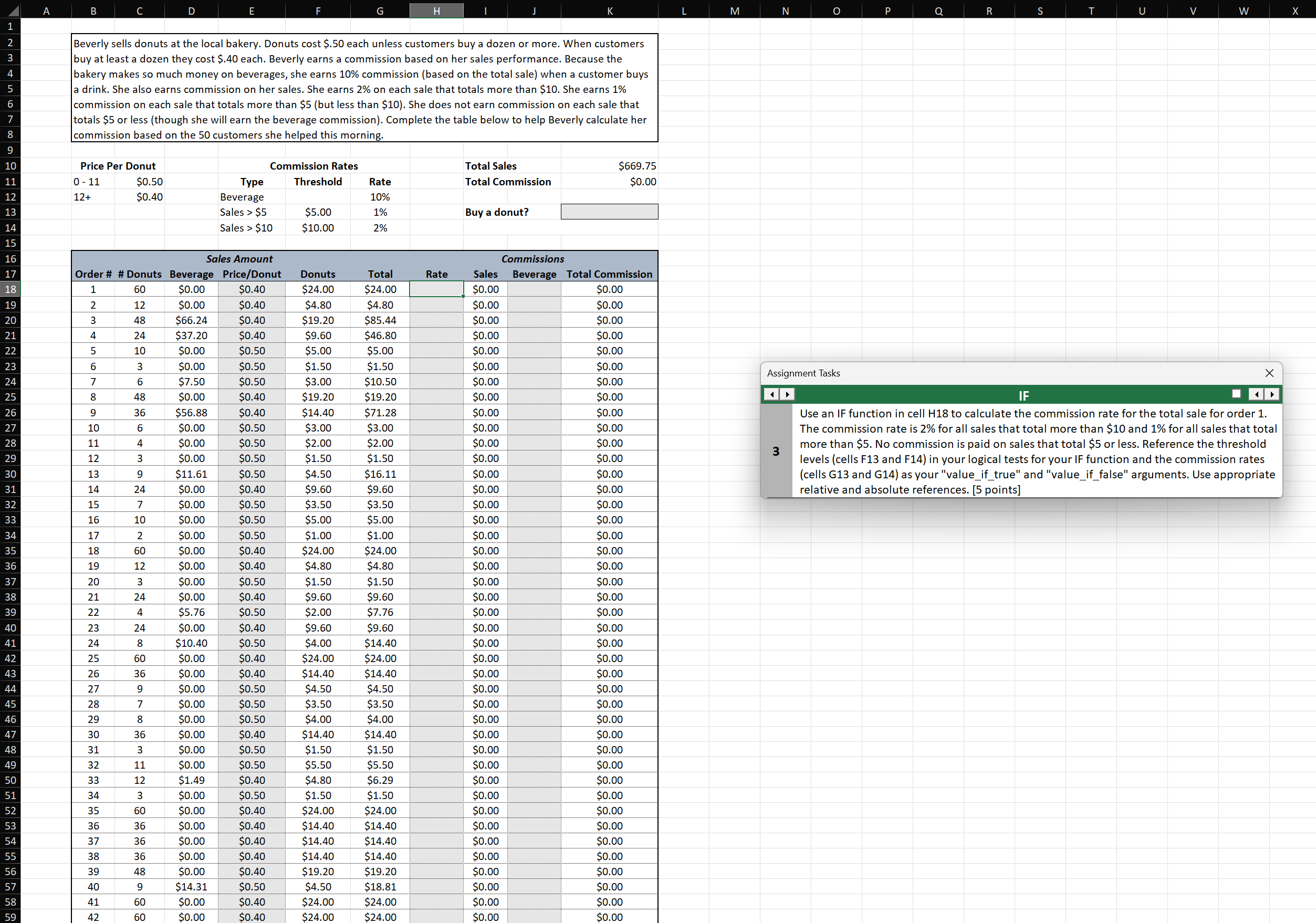Select row header 18

click(10, 289)
